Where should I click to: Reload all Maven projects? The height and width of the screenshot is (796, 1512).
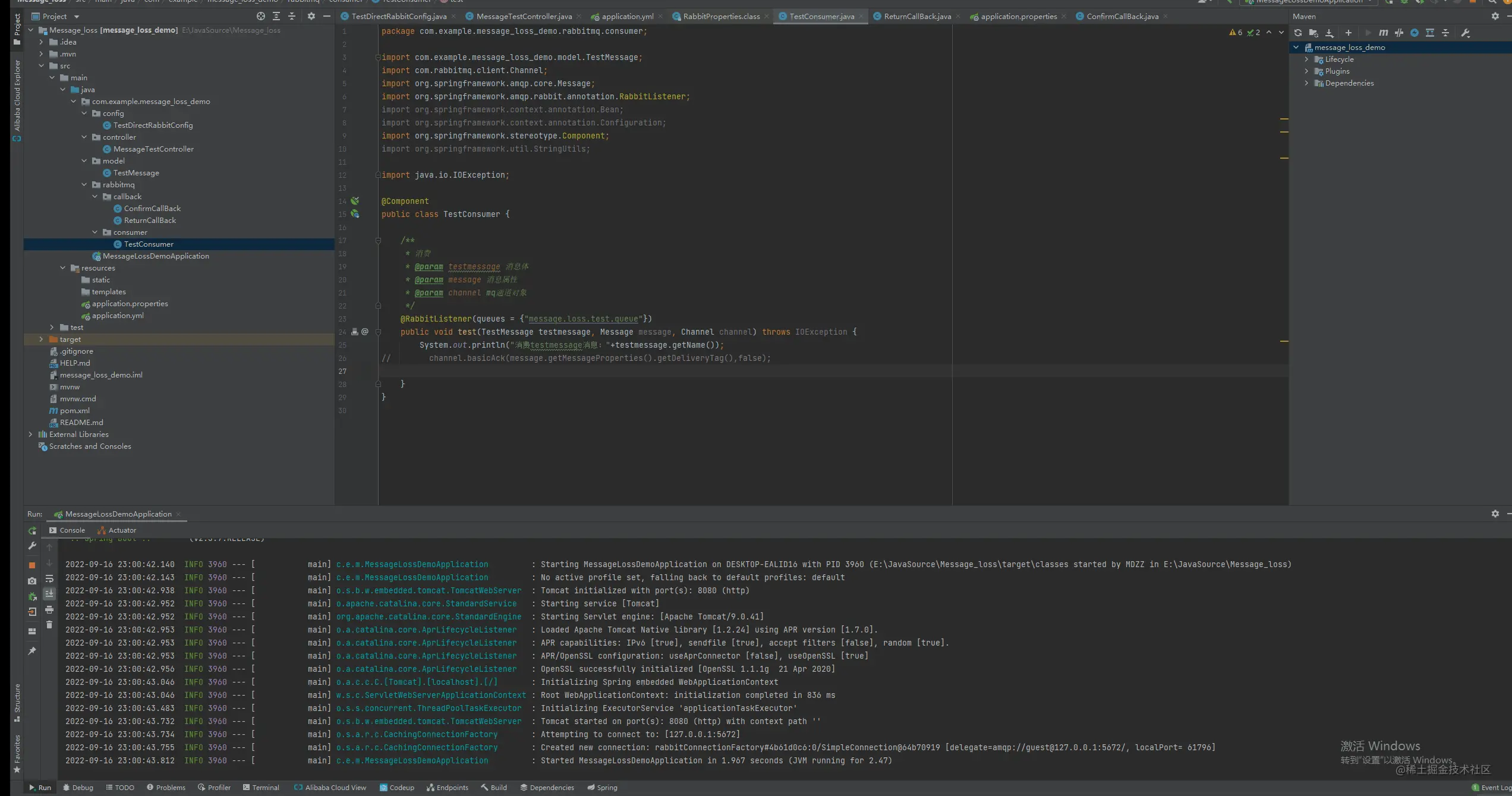click(x=1298, y=33)
